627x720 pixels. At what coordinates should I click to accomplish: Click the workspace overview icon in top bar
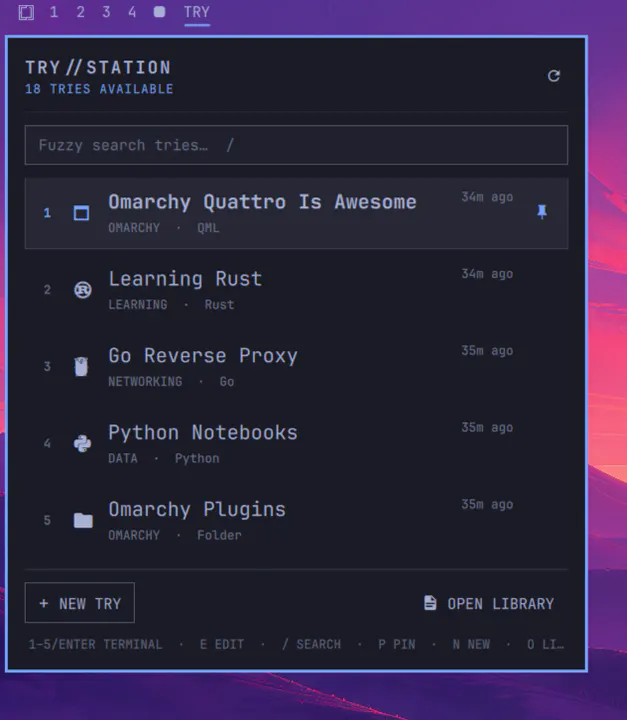(x=26, y=12)
